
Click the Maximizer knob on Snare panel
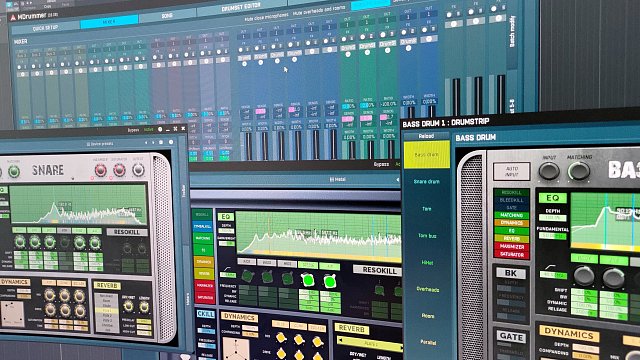tap(101, 170)
